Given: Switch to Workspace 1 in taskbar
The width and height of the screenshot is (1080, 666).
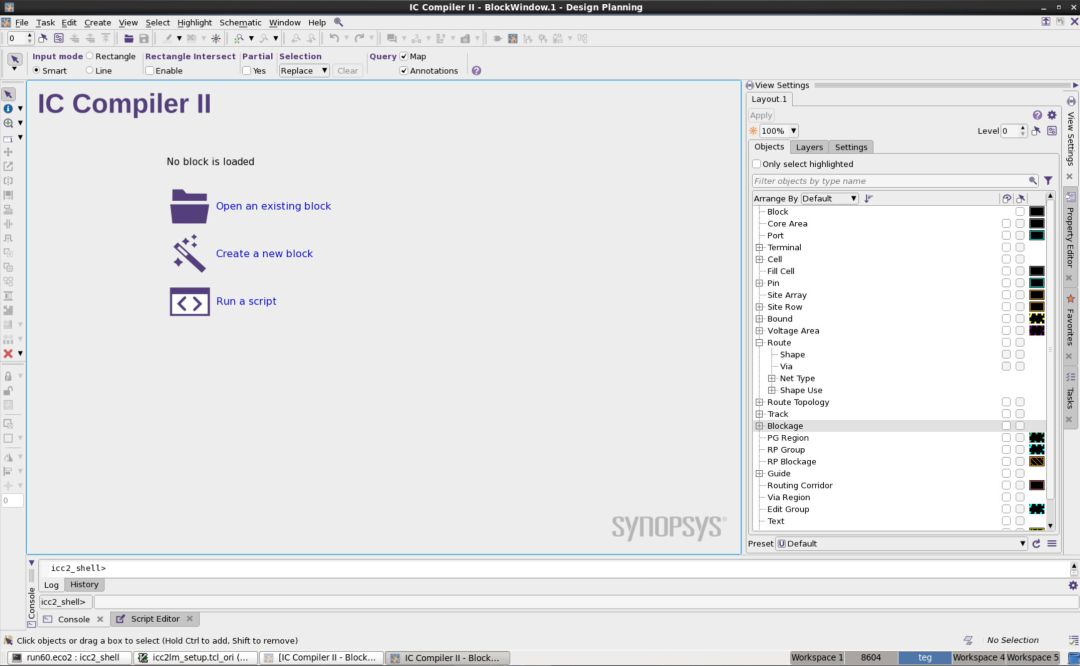Looking at the screenshot, I should [x=817, y=658].
